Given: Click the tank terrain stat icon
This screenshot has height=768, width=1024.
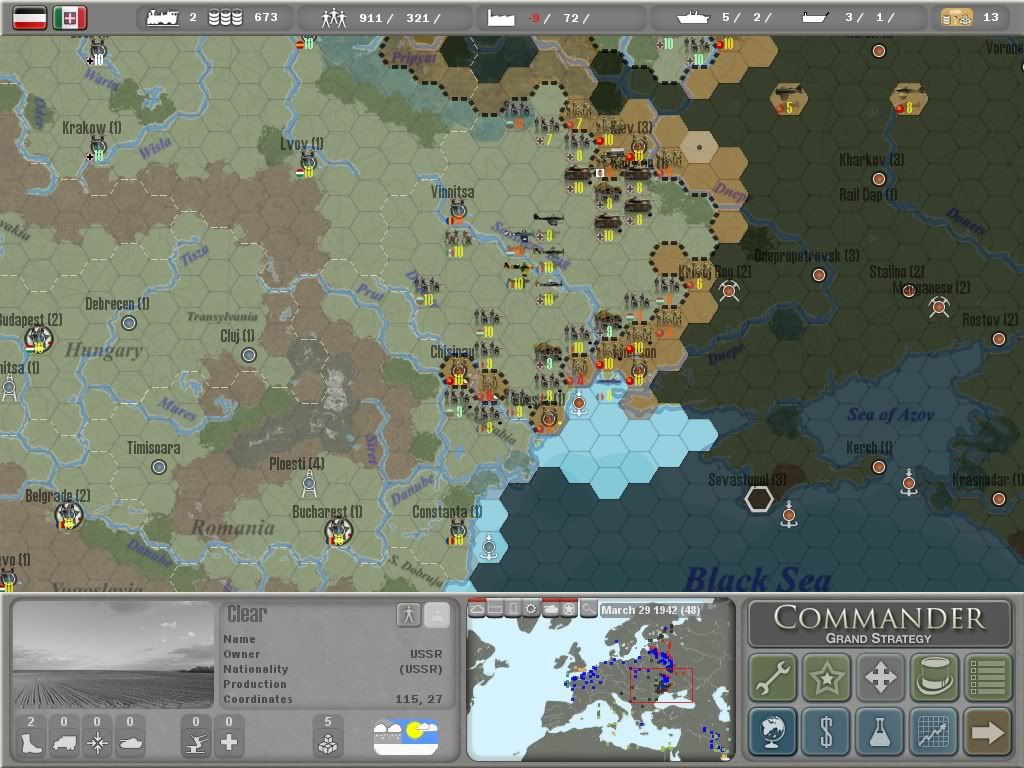Looking at the screenshot, I should click(130, 743).
